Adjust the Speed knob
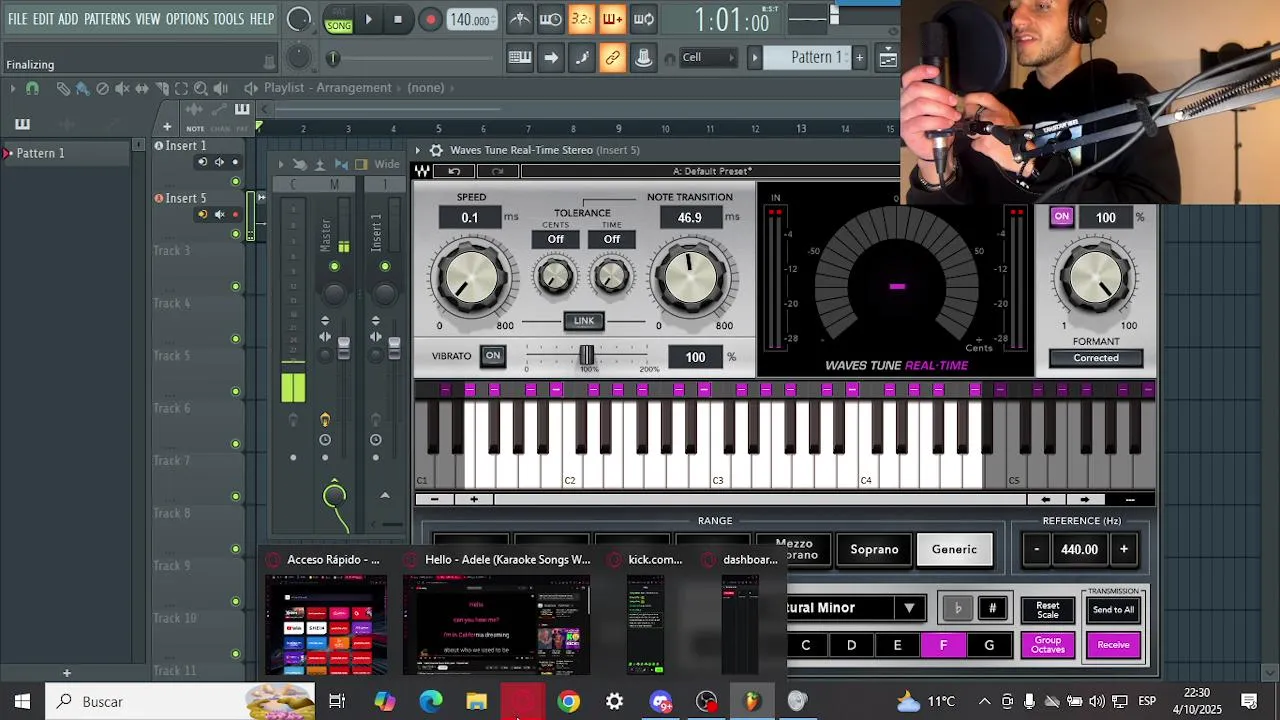1280x720 pixels. coord(470,277)
